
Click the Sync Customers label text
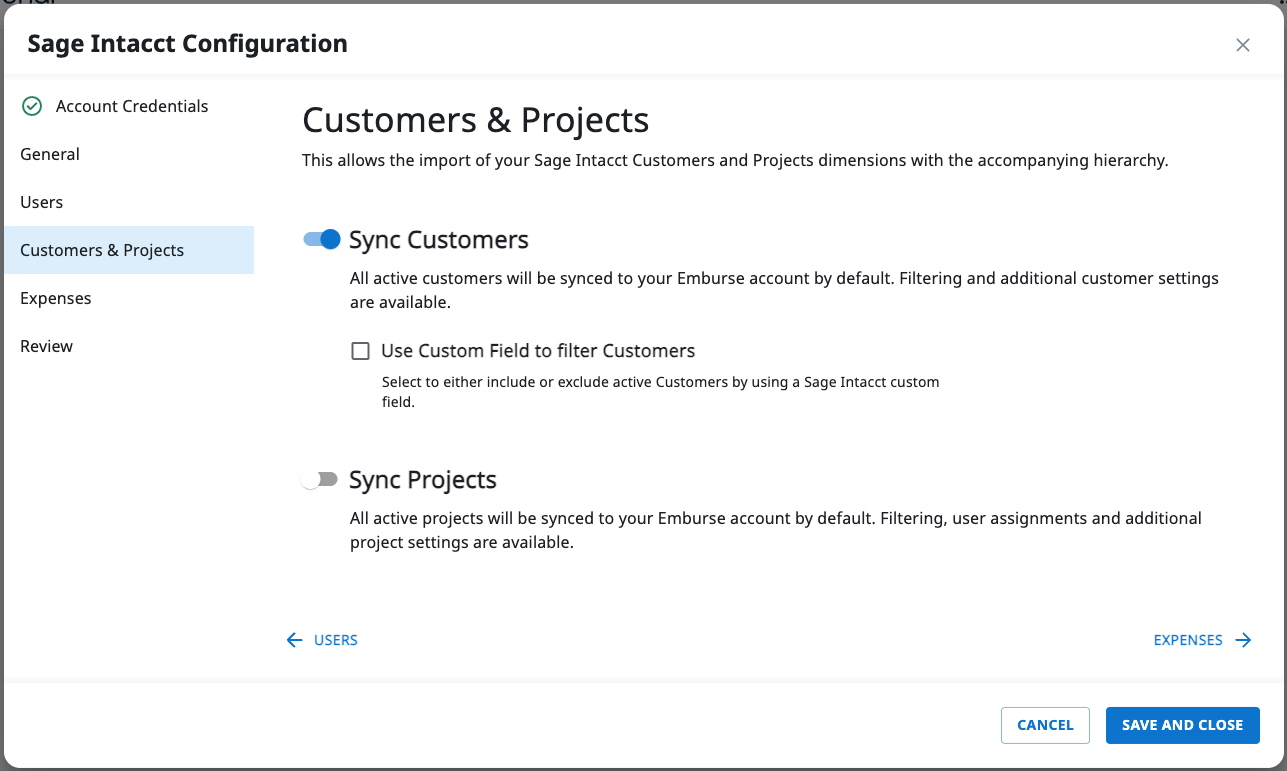(439, 240)
